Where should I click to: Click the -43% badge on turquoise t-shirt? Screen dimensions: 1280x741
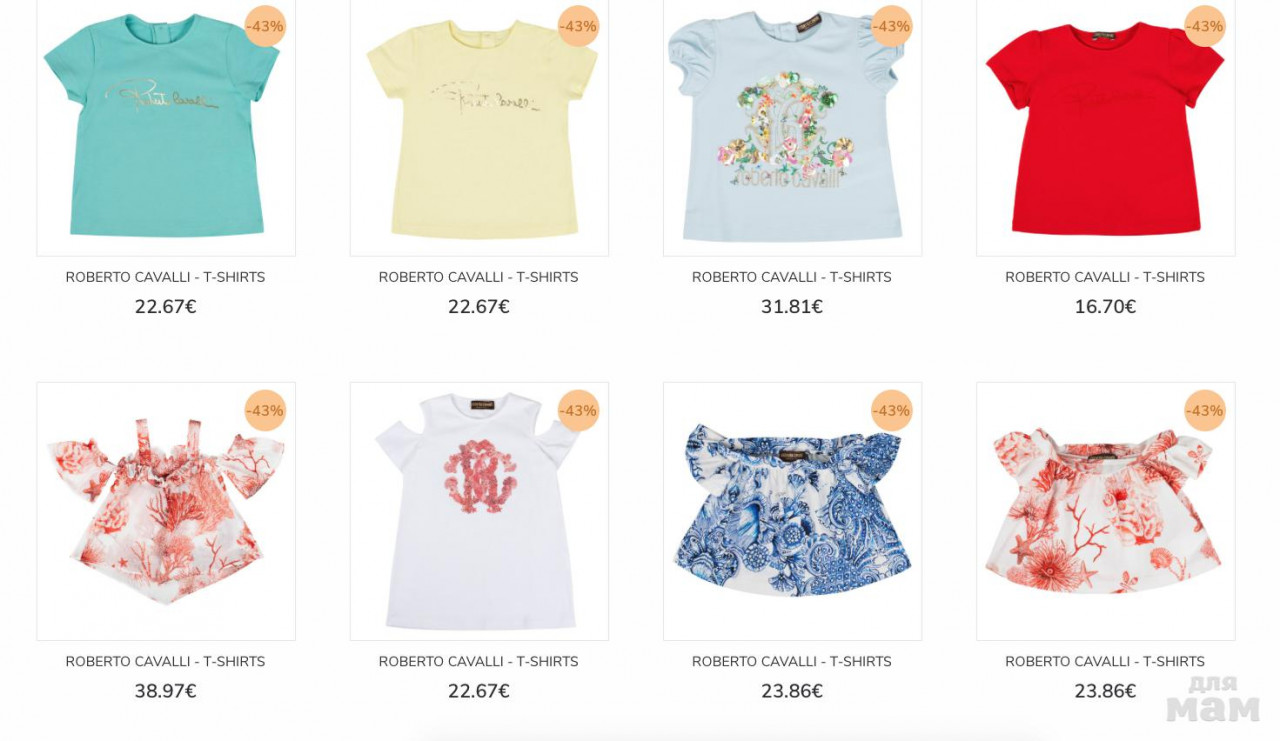pos(265,26)
